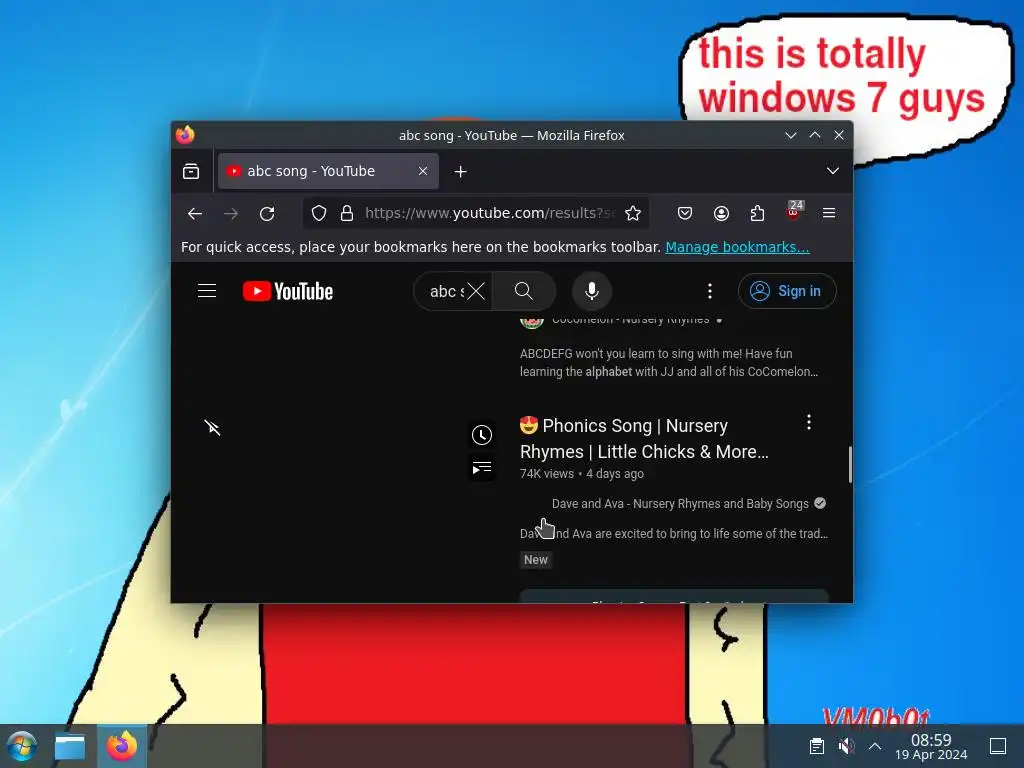Search with your voice microphone

click(x=592, y=291)
